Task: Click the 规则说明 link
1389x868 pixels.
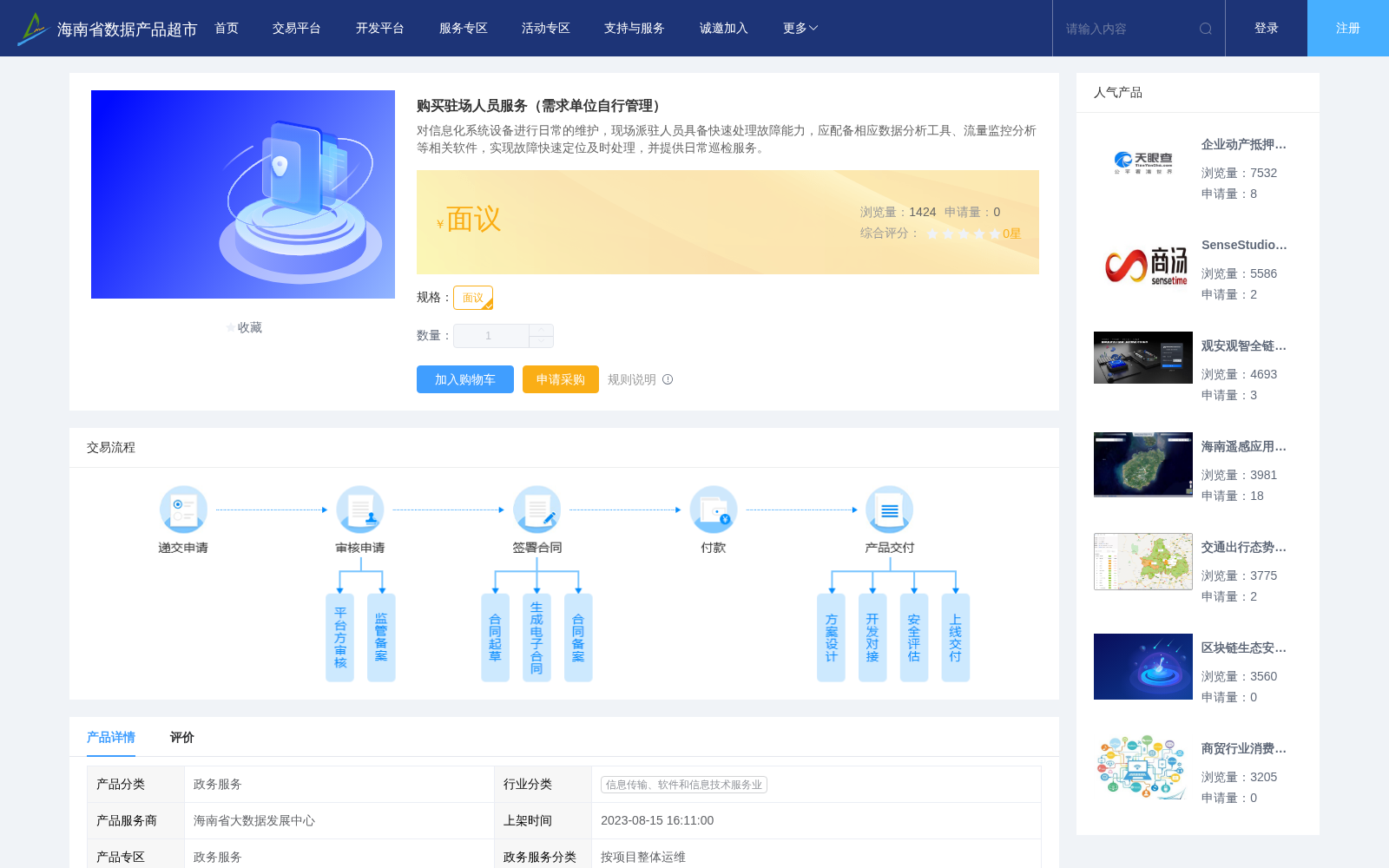Action: point(632,379)
